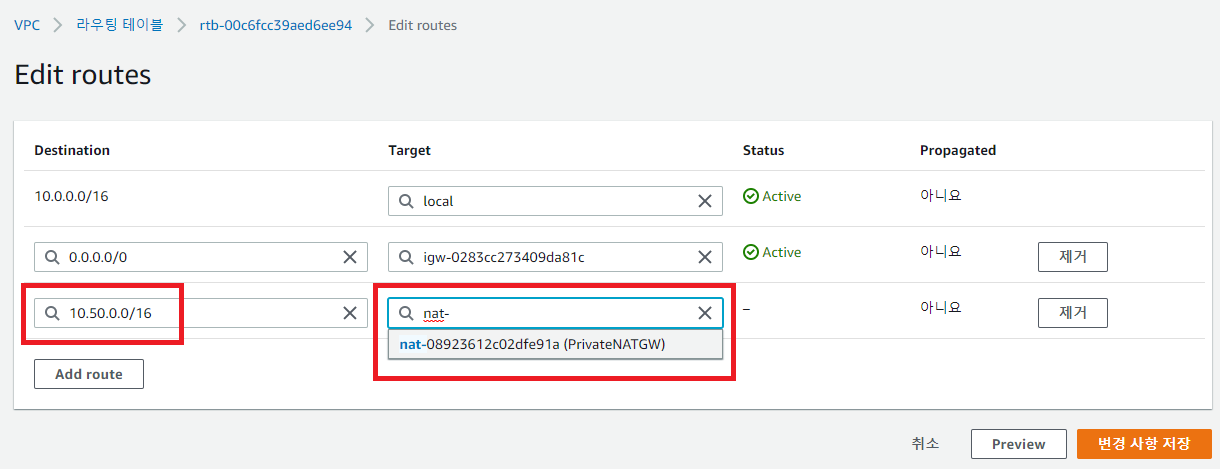Save changes with 변경 사항 저장
The width and height of the screenshot is (1220, 469).
pos(1144,444)
